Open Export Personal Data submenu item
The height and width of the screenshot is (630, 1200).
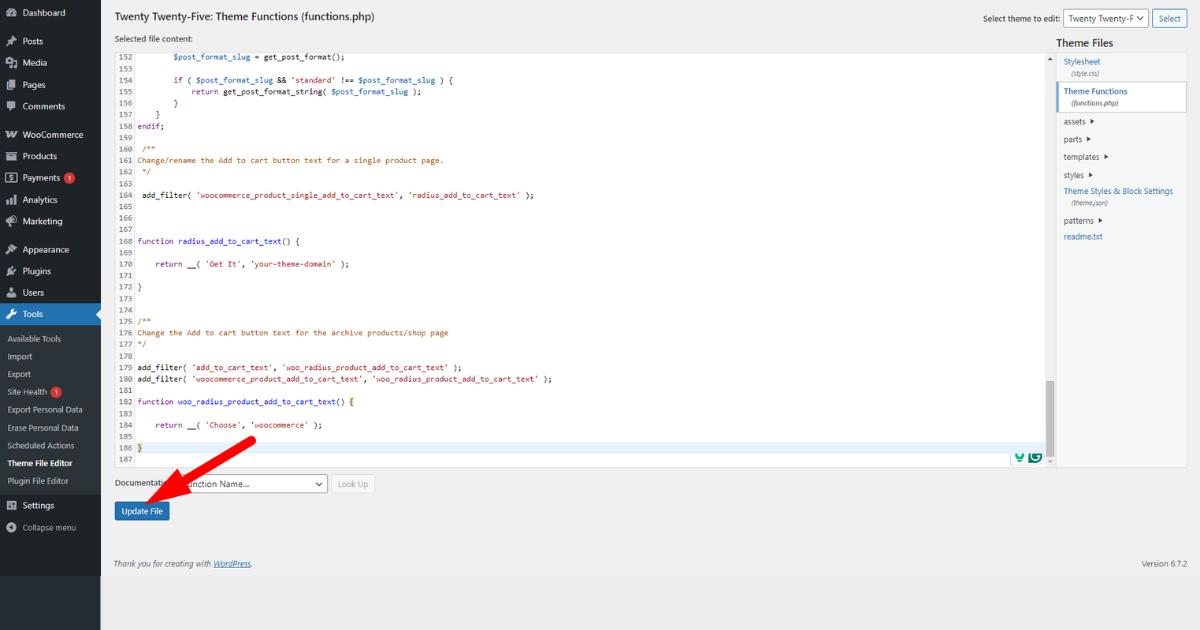[45, 410]
